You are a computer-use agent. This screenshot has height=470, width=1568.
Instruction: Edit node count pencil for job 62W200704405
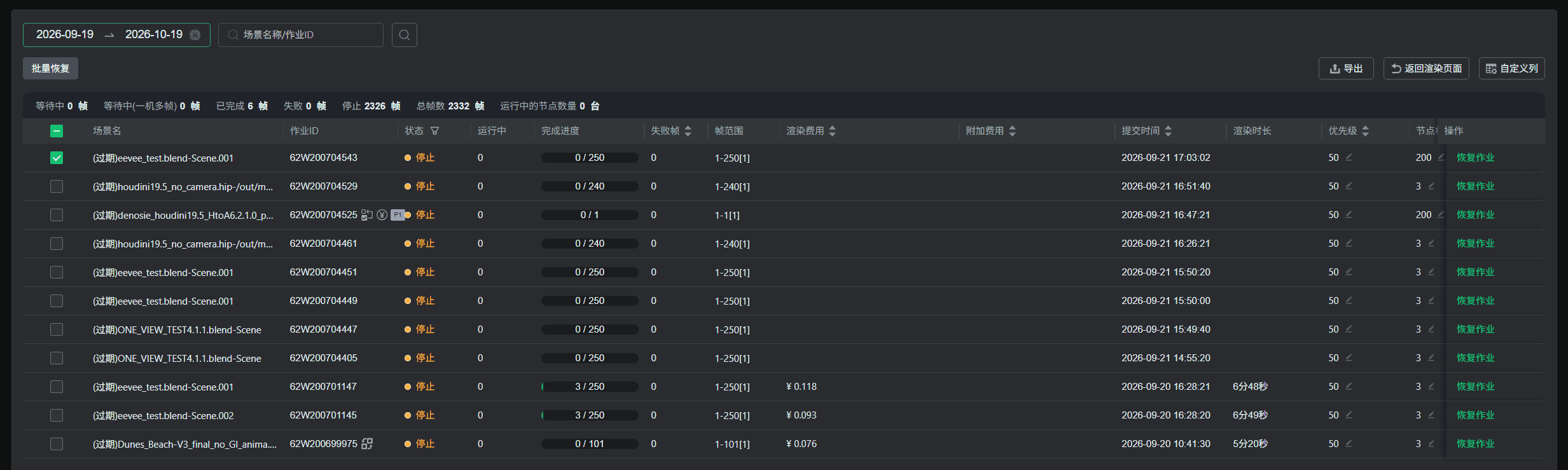1431,357
